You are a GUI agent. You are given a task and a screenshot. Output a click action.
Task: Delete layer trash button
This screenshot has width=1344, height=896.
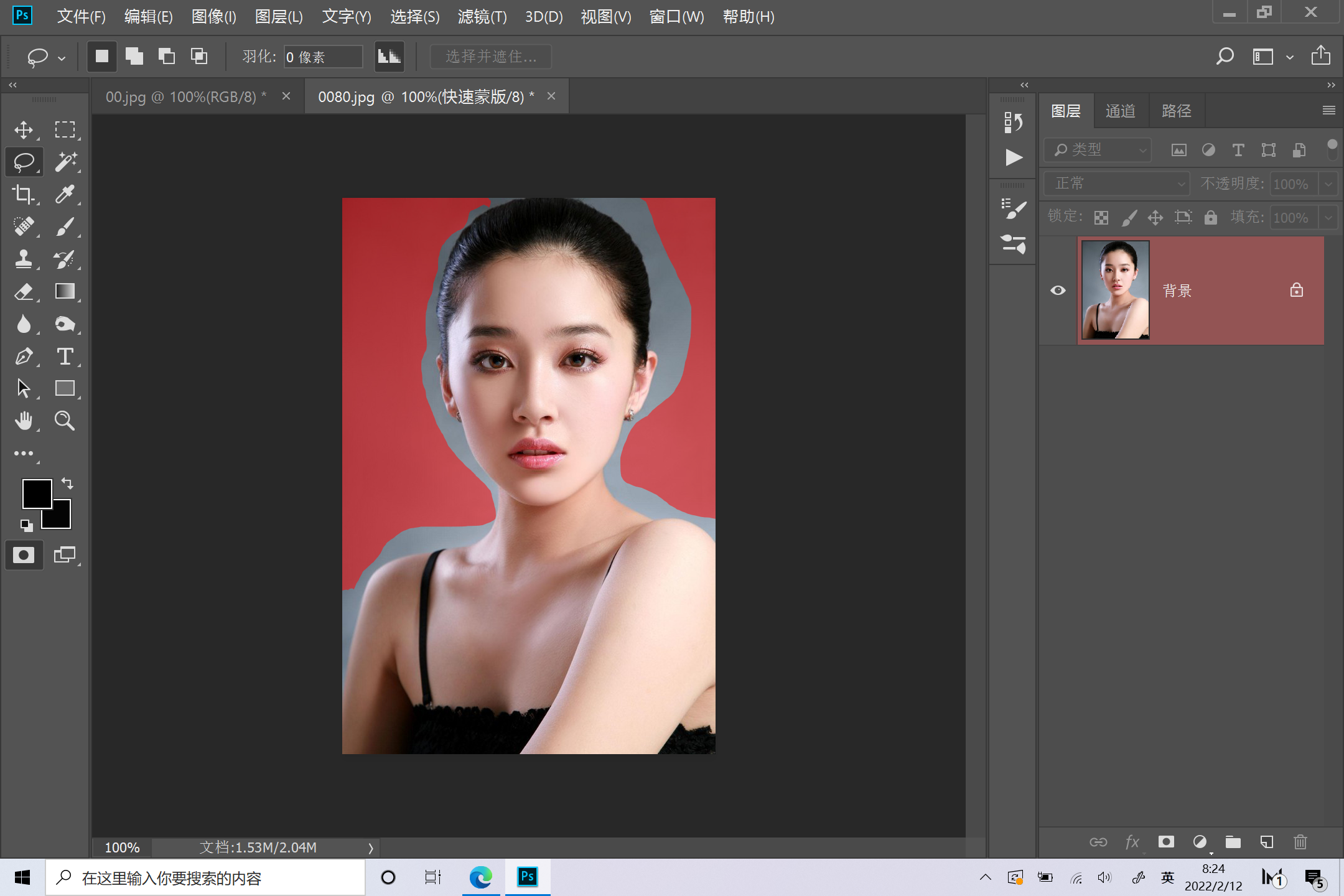click(x=1300, y=842)
